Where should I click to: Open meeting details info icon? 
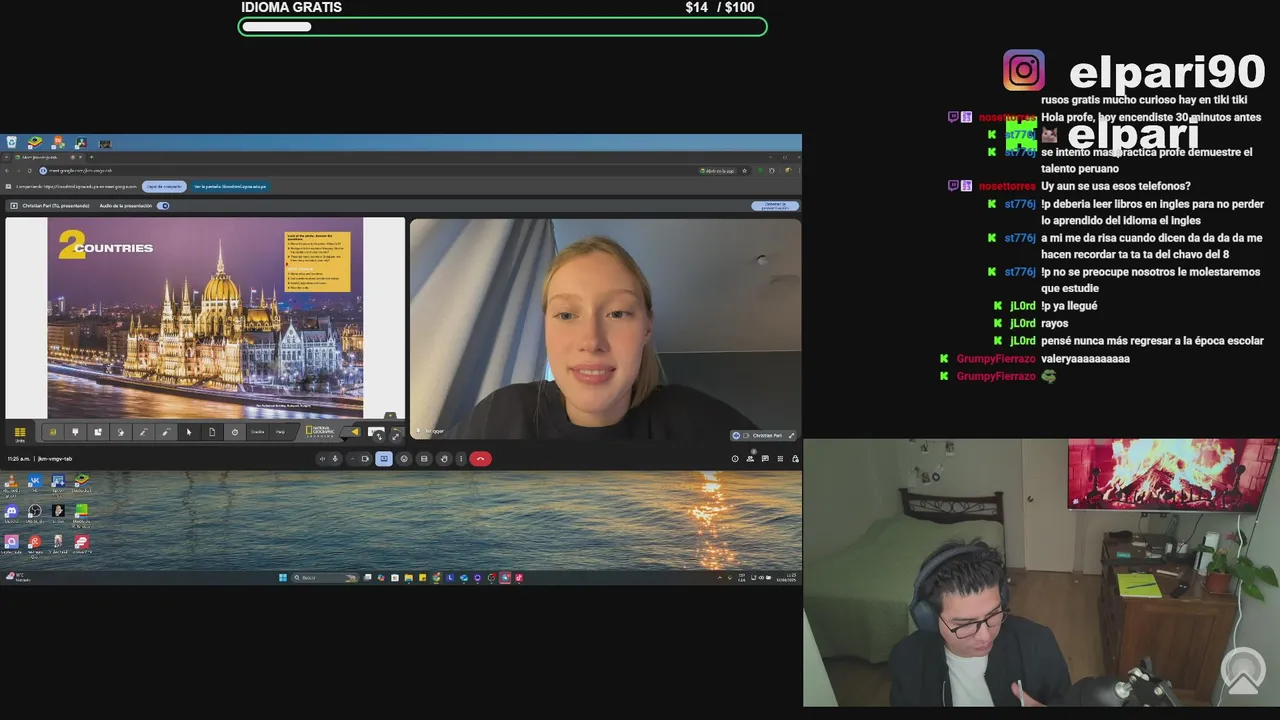click(735, 459)
